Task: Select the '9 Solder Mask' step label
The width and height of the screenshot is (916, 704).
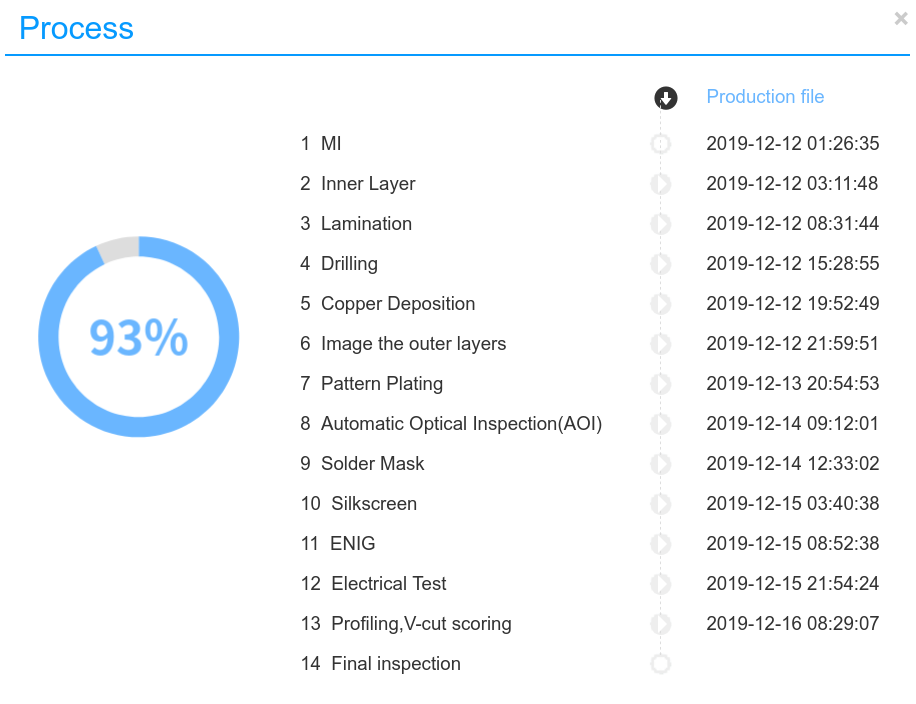Action: (362, 463)
